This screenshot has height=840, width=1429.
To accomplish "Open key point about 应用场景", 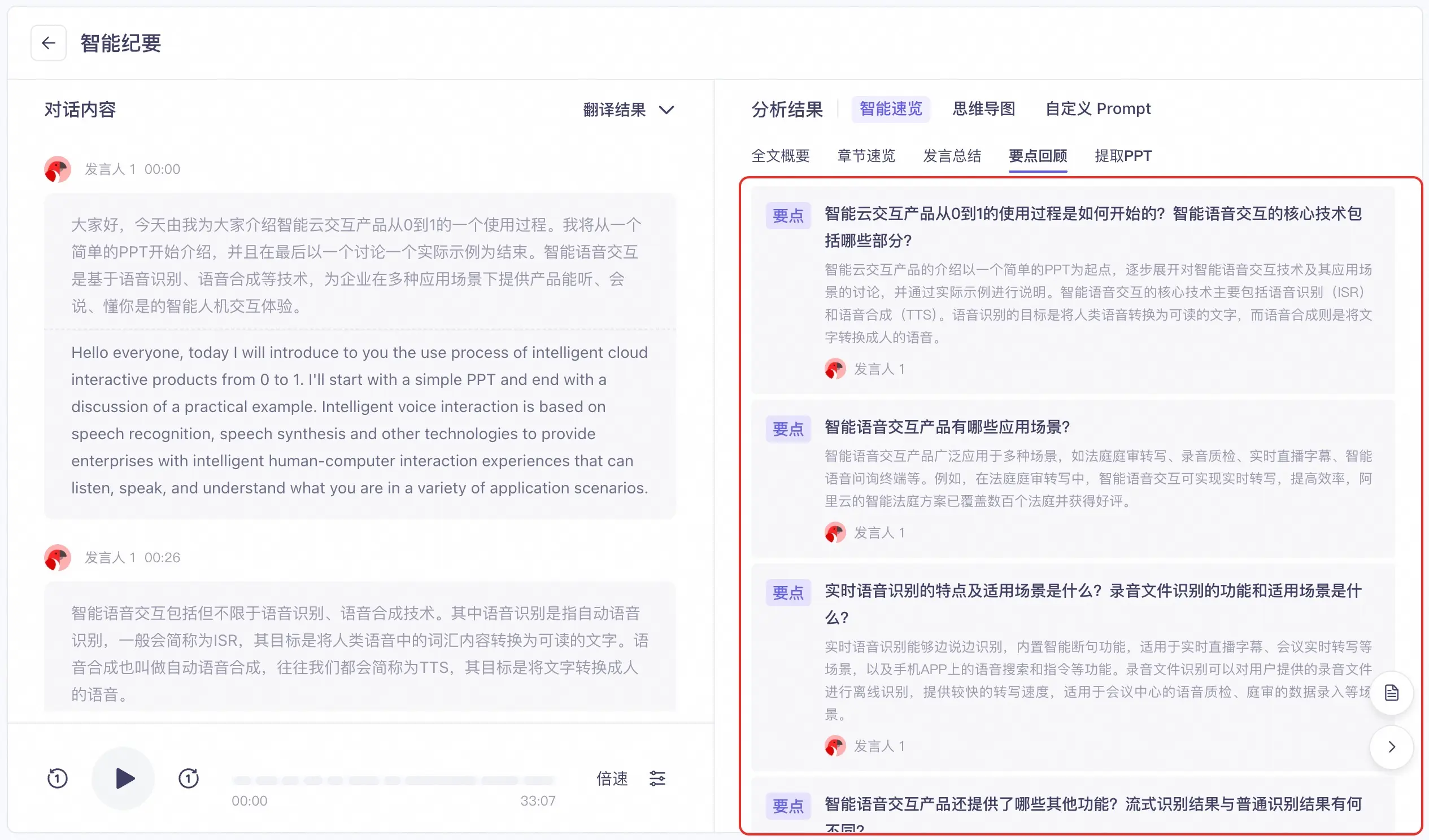I will [x=948, y=427].
